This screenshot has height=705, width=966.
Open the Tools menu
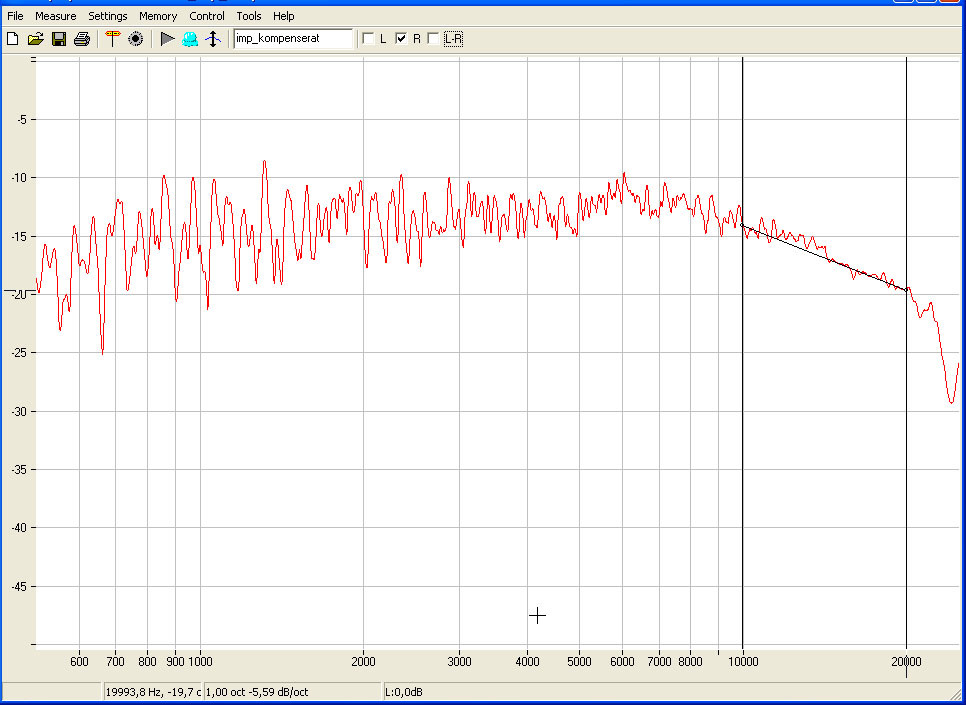tap(249, 16)
